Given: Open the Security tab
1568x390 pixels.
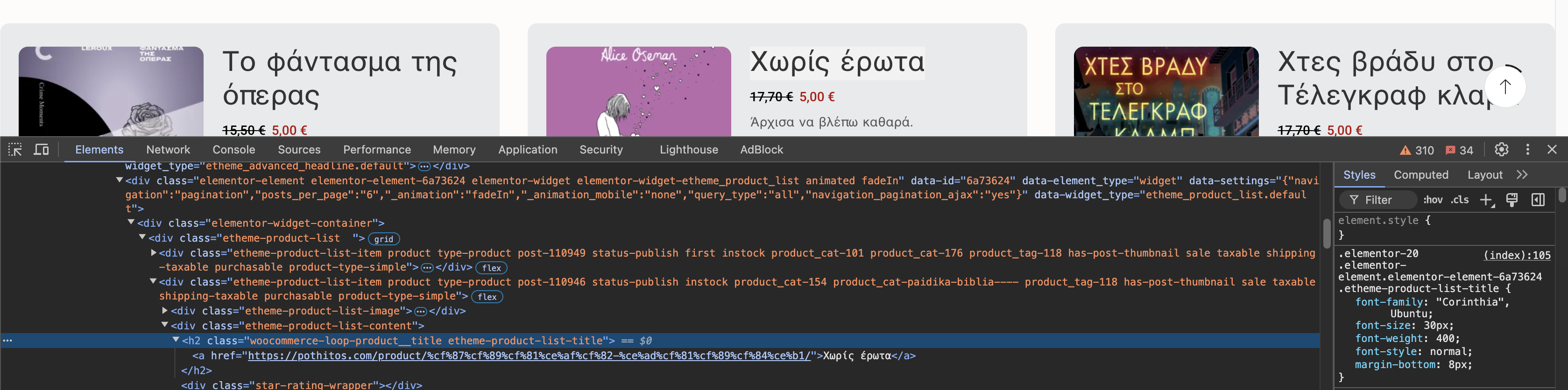Looking at the screenshot, I should (601, 150).
